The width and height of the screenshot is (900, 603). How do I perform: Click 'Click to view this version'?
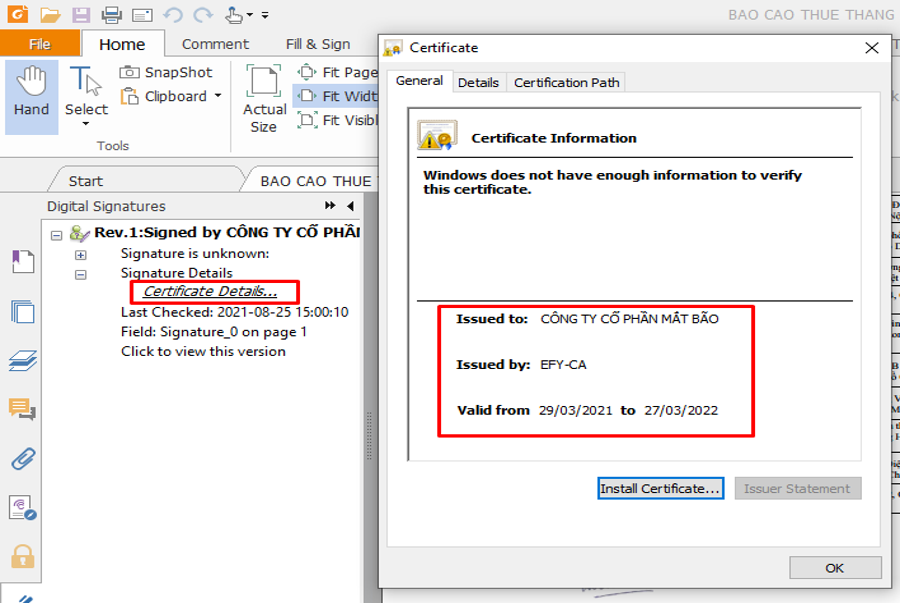[x=203, y=351]
